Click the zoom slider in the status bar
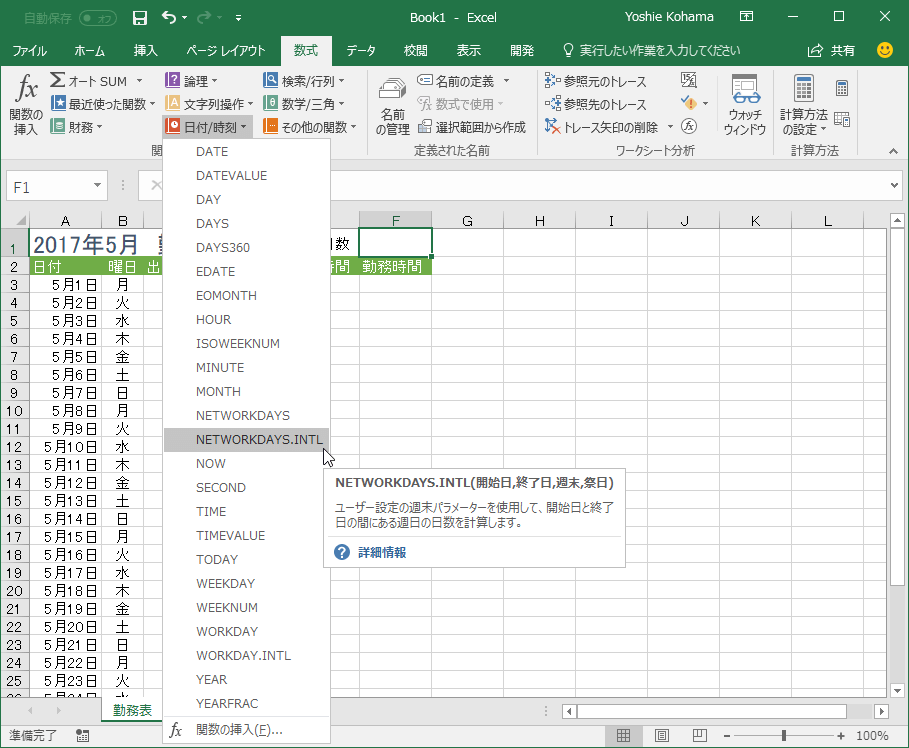 (x=783, y=736)
